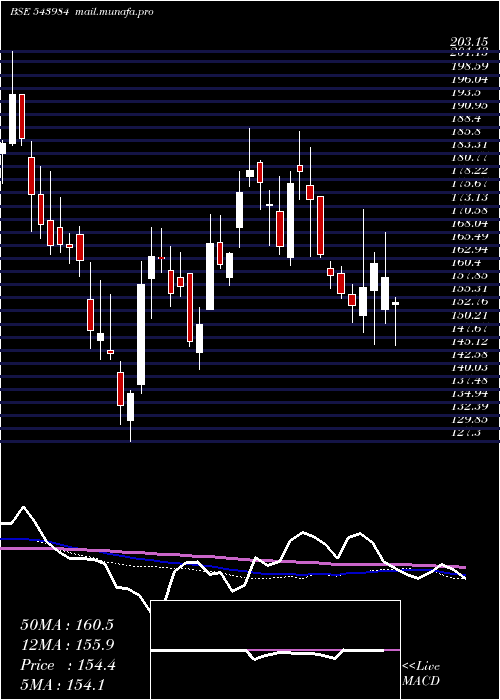The width and height of the screenshot is (500, 700).
Task: Click inside the MACD inset panel
Action: point(275,650)
